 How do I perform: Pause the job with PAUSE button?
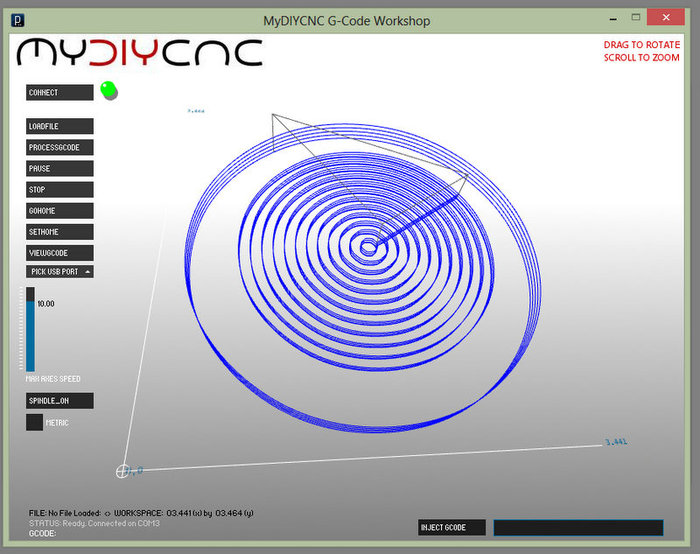pyautogui.click(x=59, y=168)
